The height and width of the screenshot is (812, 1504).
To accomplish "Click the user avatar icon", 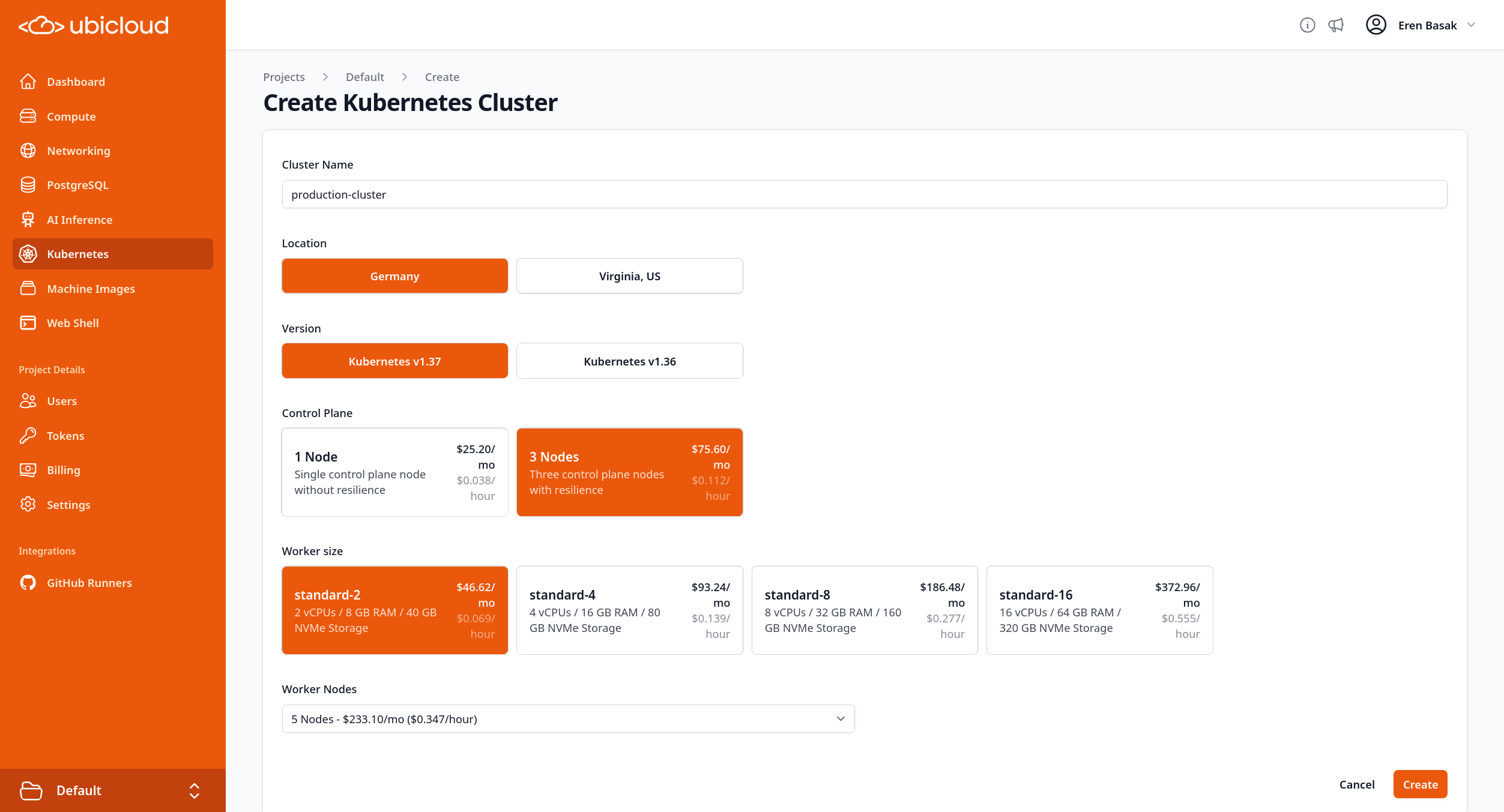I will [x=1376, y=25].
